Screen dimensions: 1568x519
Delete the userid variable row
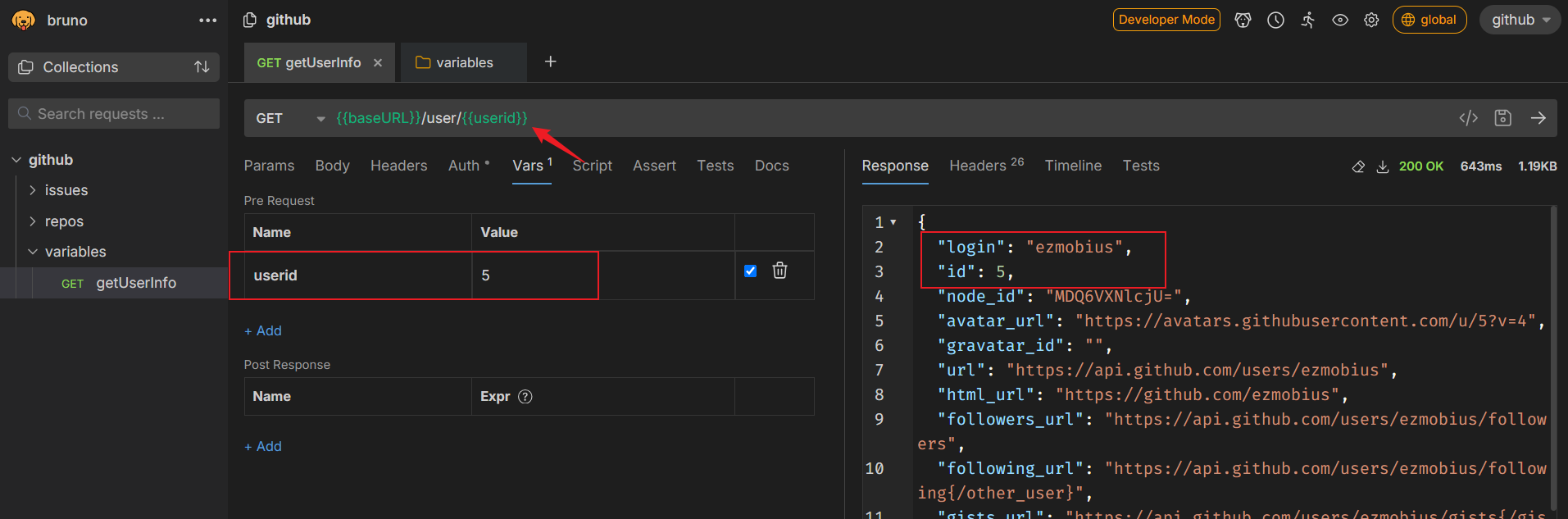pyautogui.click(x=779, y=271)
